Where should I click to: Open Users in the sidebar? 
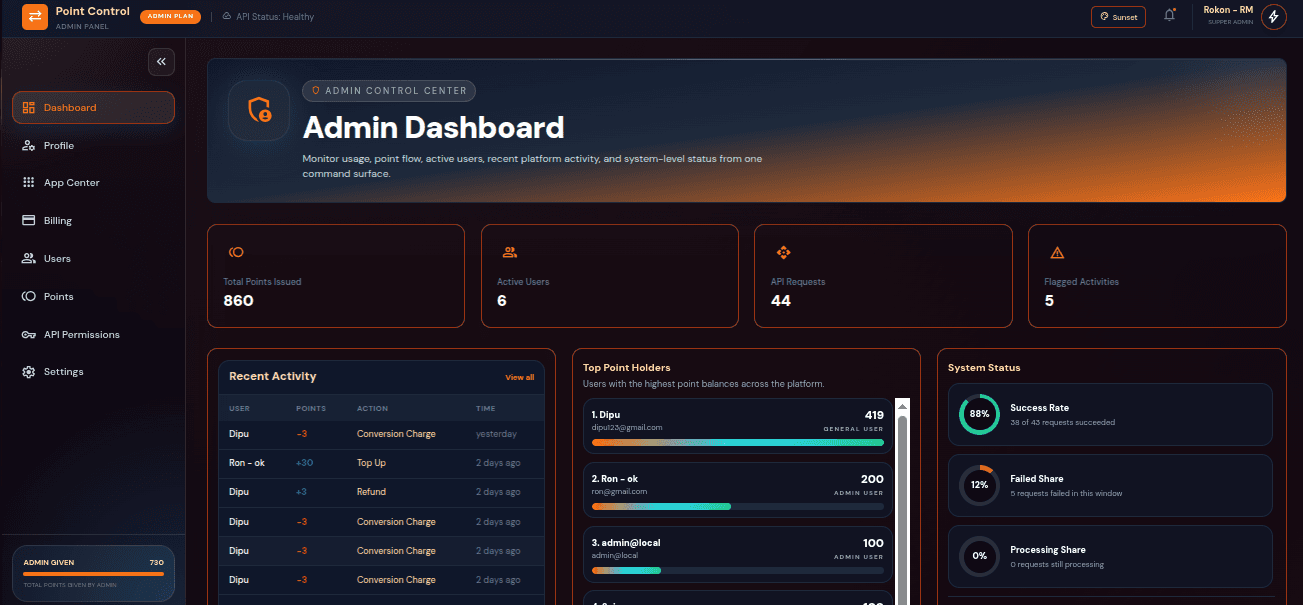point(93,259)
